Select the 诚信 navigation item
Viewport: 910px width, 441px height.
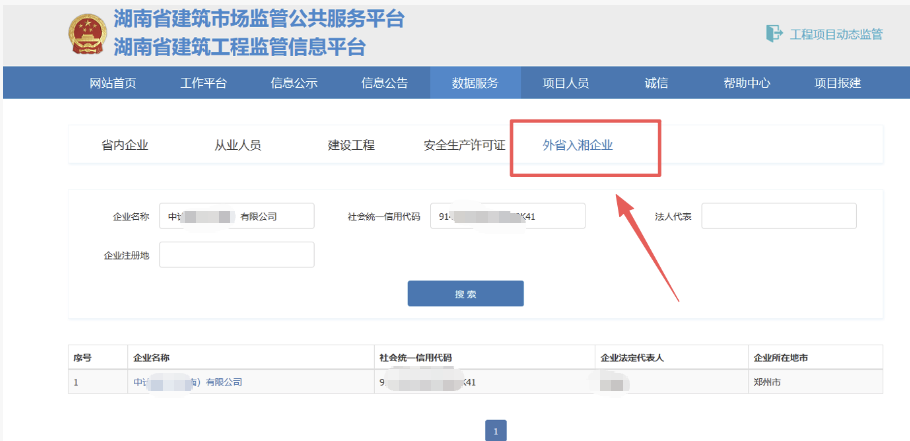[x=656, y=83]
